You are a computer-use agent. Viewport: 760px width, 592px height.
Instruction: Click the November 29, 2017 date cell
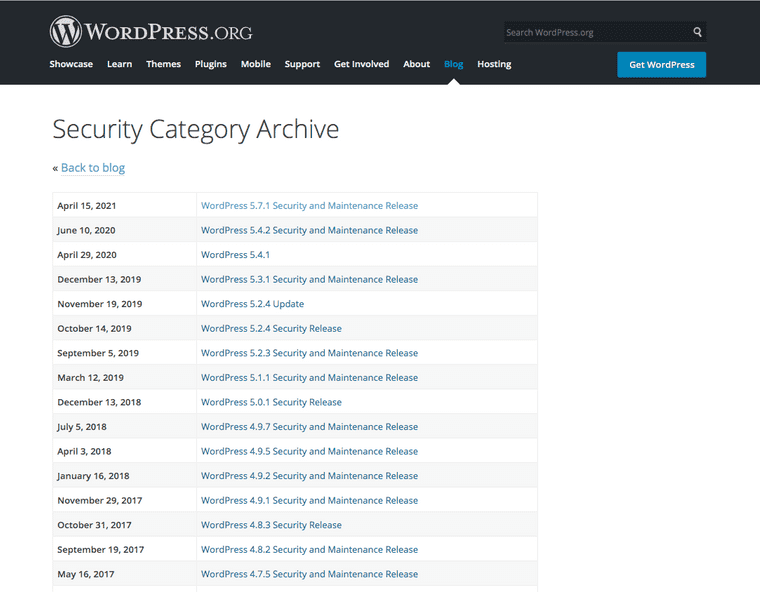(x=125, y=500)
